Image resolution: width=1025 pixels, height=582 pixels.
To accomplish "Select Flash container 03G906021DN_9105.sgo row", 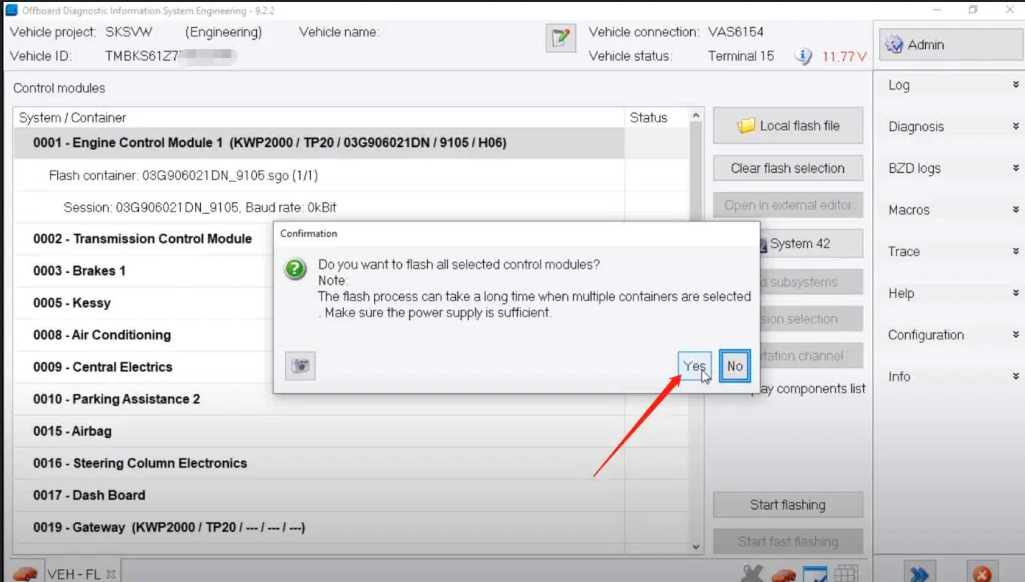I will tap(319, 175).
